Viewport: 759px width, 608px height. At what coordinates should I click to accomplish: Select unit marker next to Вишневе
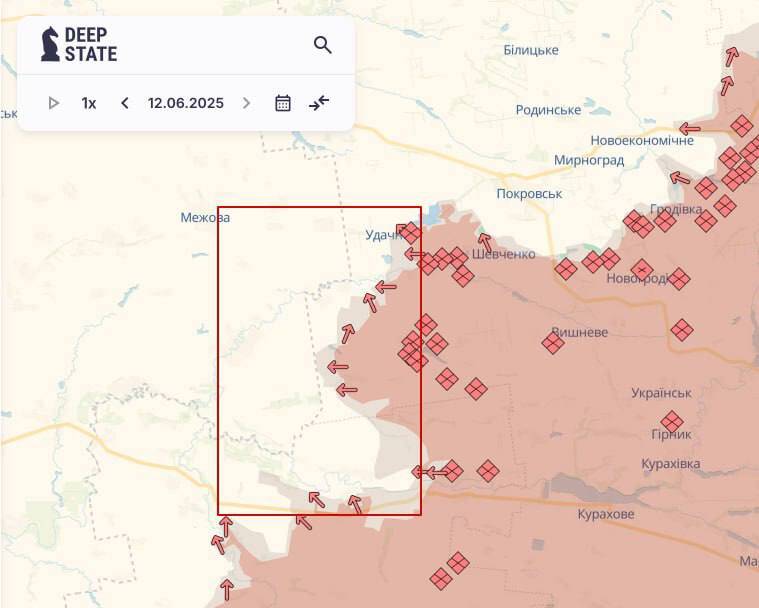click(x=553, y=343)
